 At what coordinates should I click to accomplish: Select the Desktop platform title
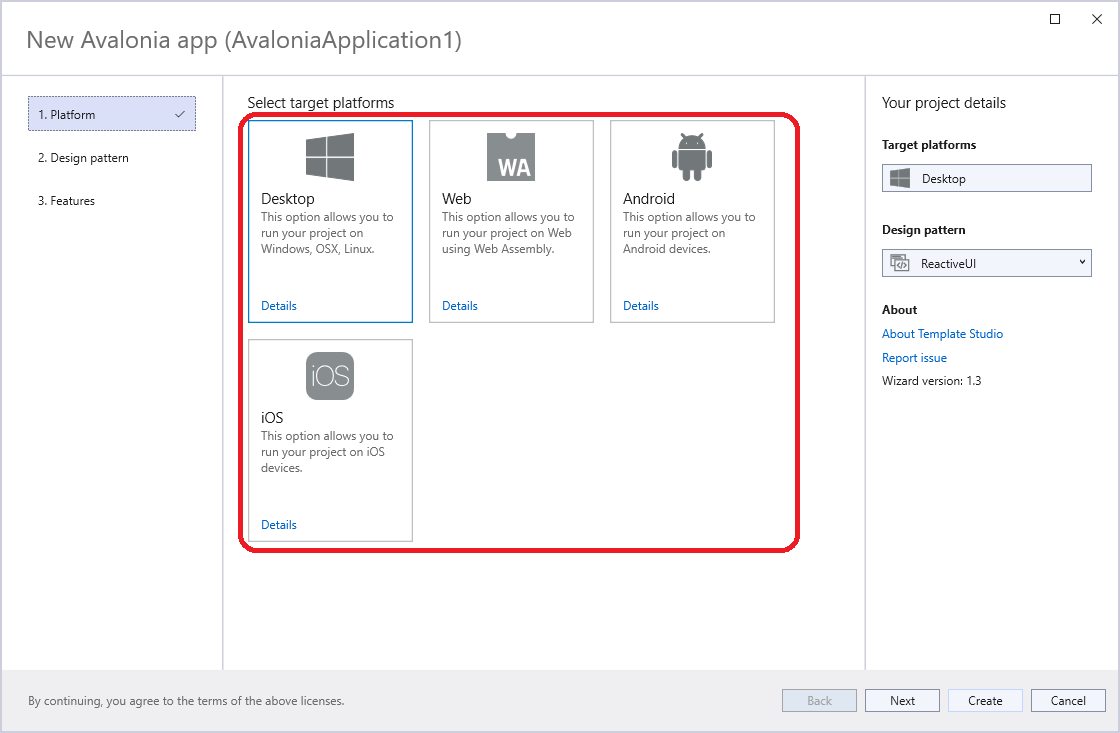click(288, 199)
